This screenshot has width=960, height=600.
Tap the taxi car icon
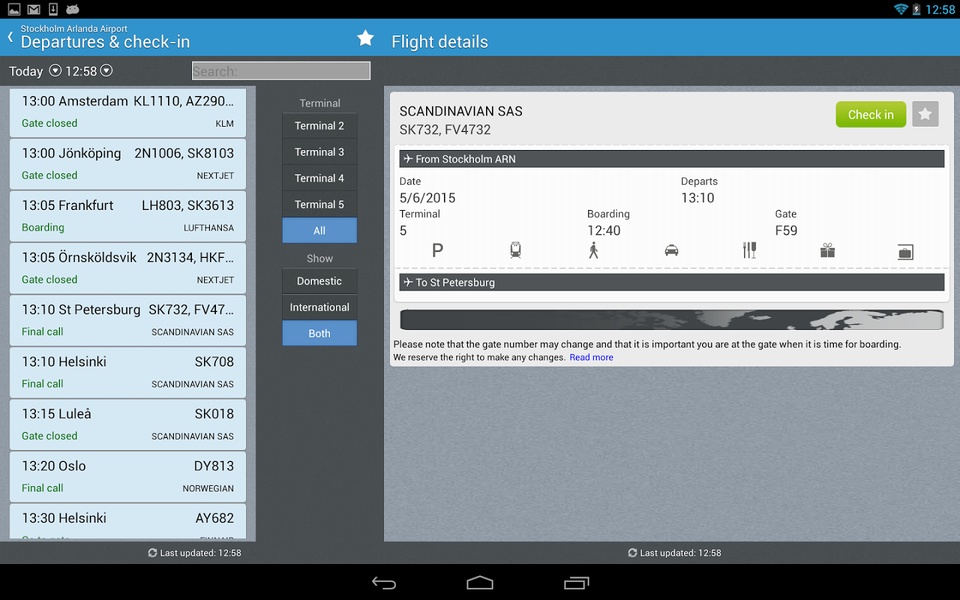pyautogui.click(x=672, y=250)
